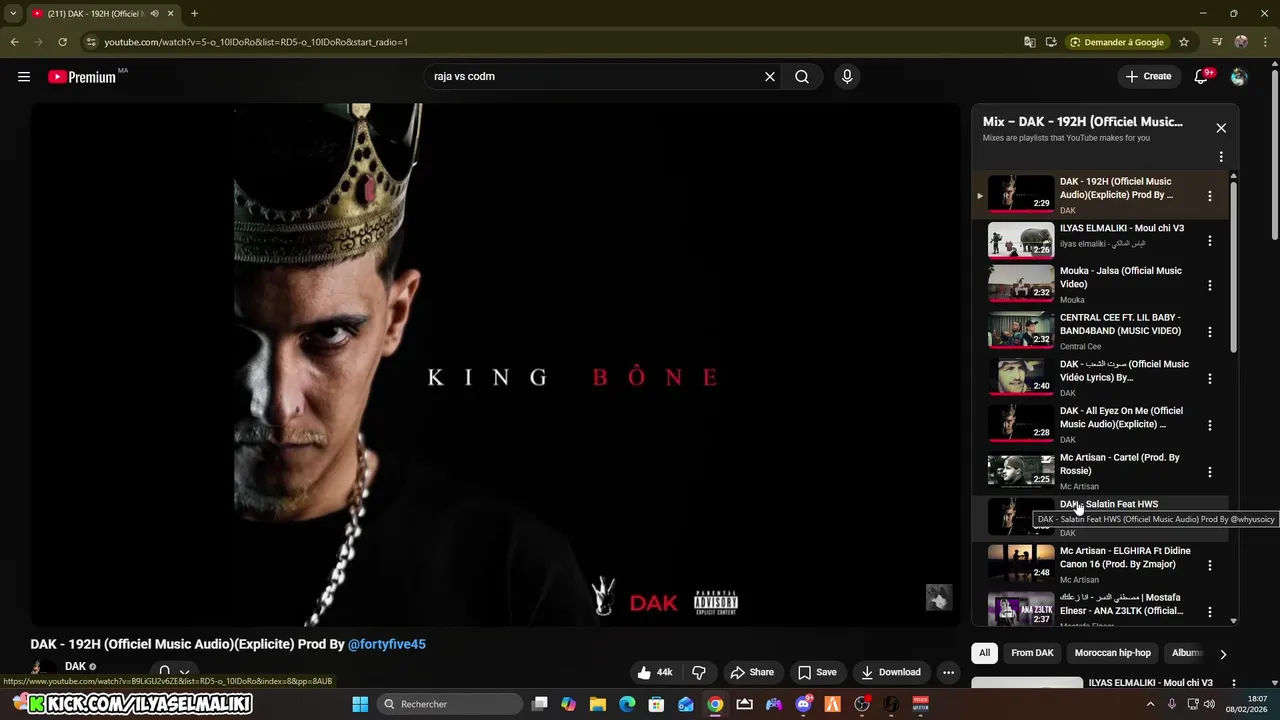The width and height of the screenshot is (1280, 720).
Task: Click Create button in header
Action: [1148, 76]
